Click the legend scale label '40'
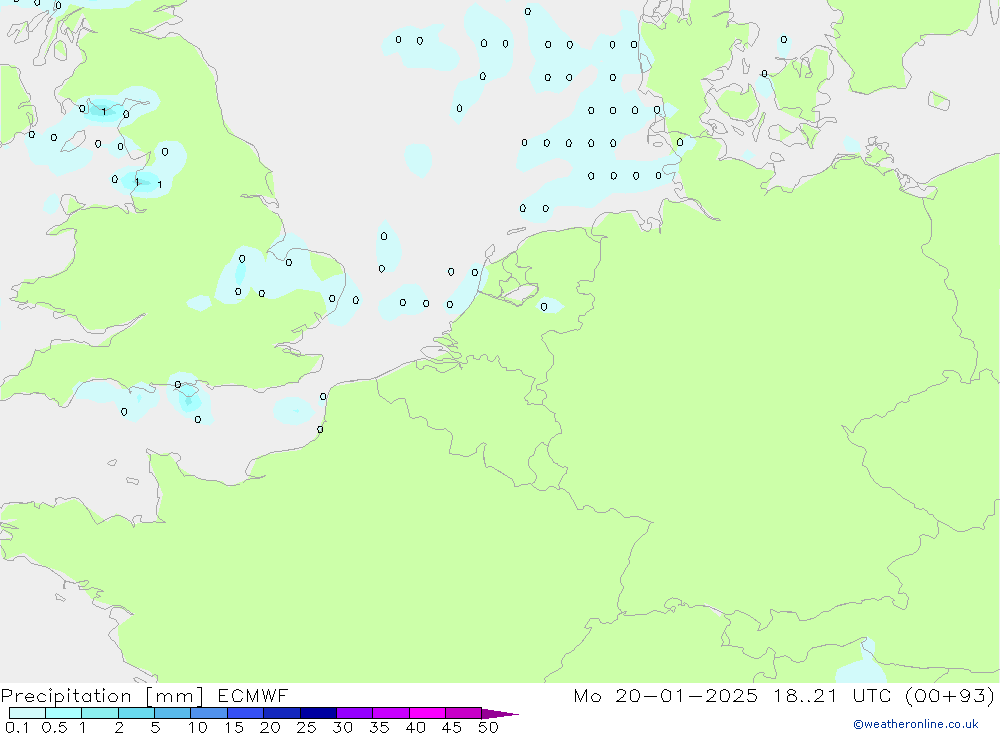 (416, 727)
